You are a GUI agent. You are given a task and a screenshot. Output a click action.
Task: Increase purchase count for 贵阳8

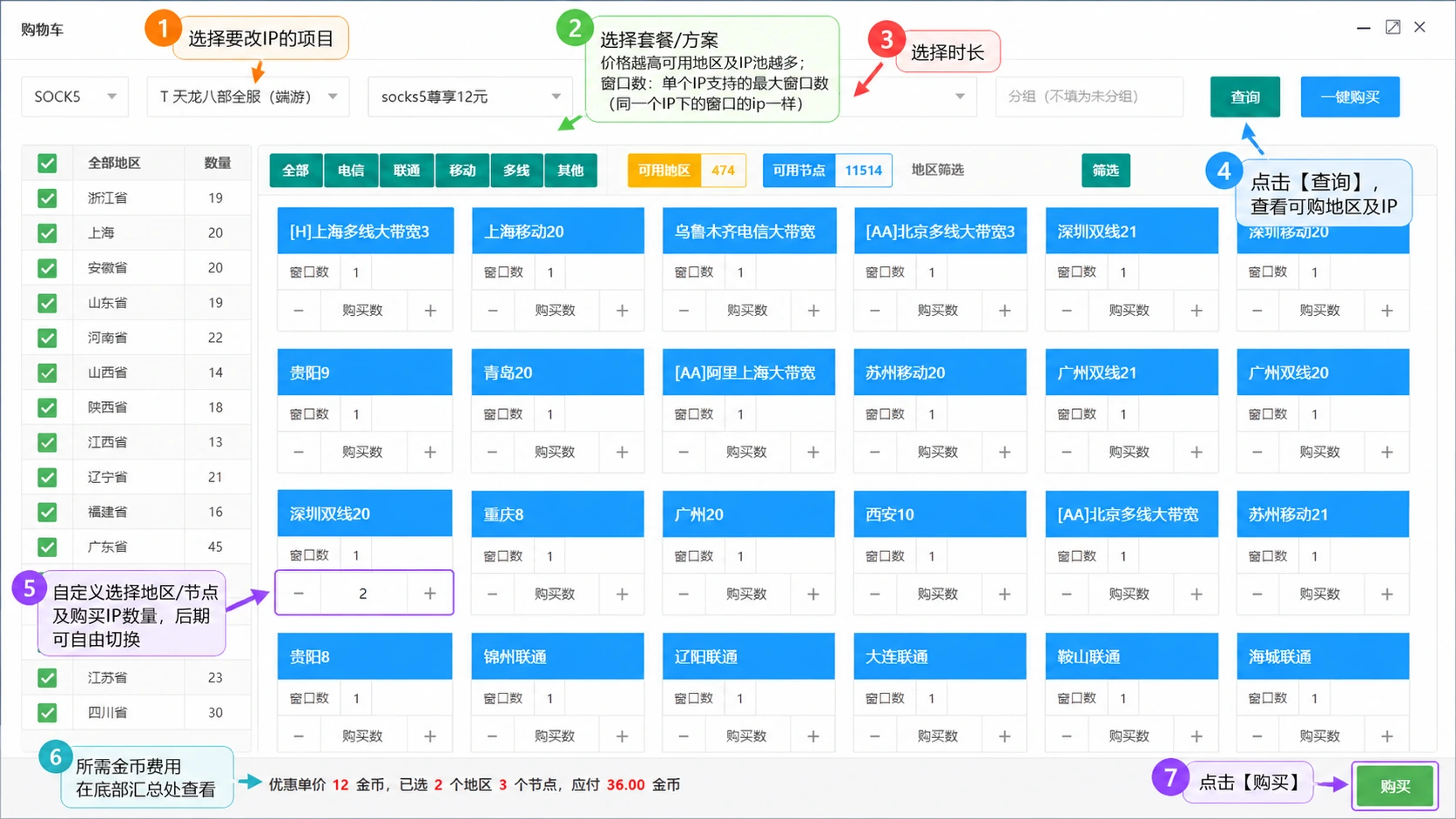coord(430,736)
